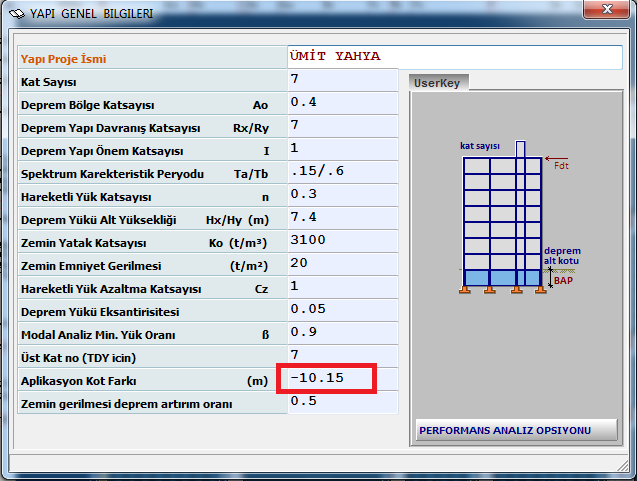Click the Deprem Yapı Önem Katsayısı field

click(x=341, y=150)
